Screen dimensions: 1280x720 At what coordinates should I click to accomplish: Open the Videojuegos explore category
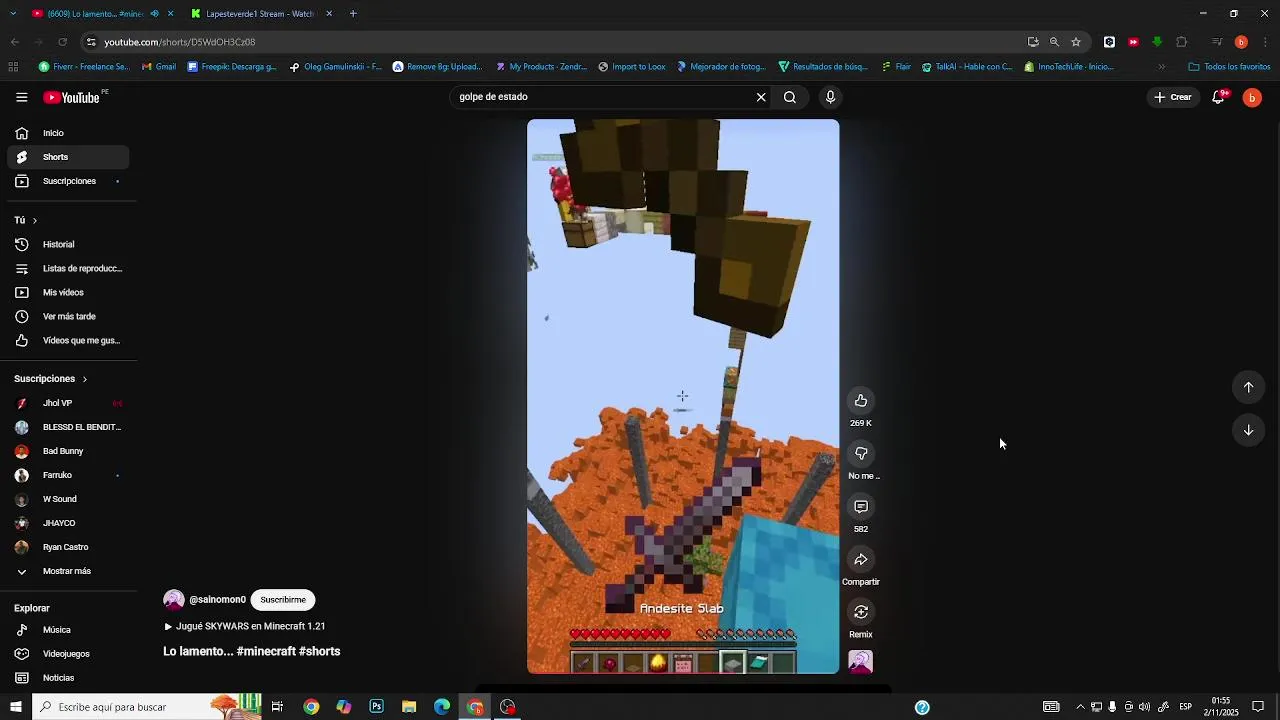coord(68,654)
